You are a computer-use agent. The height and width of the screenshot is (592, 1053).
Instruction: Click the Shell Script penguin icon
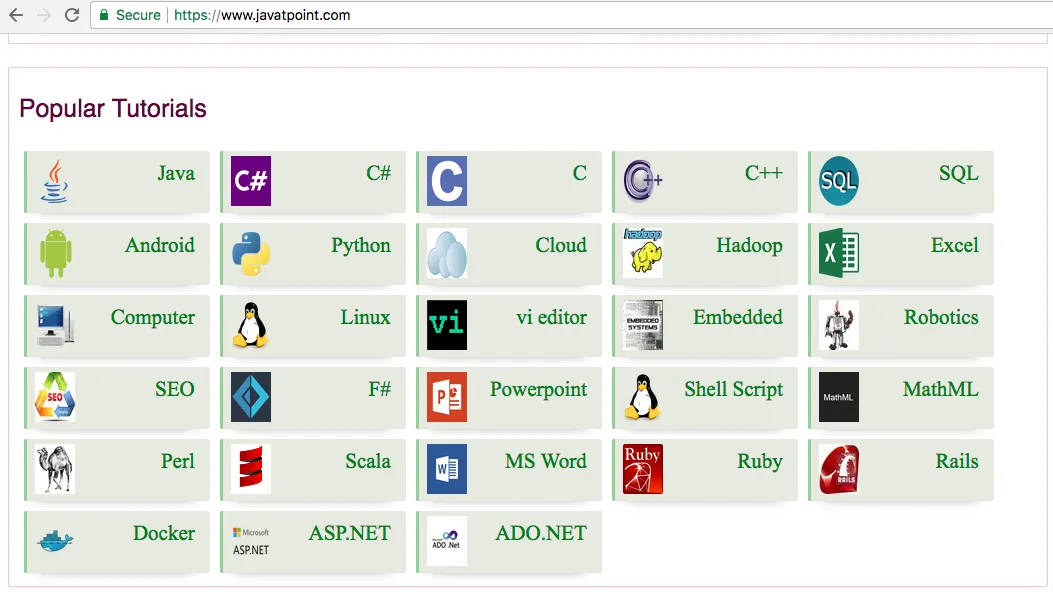point(643,397)
